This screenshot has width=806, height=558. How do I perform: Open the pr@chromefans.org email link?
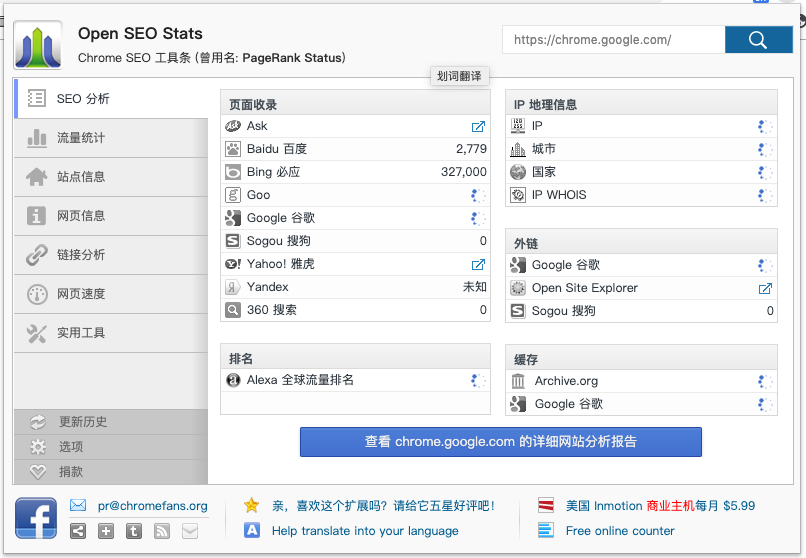coord(153,506)
